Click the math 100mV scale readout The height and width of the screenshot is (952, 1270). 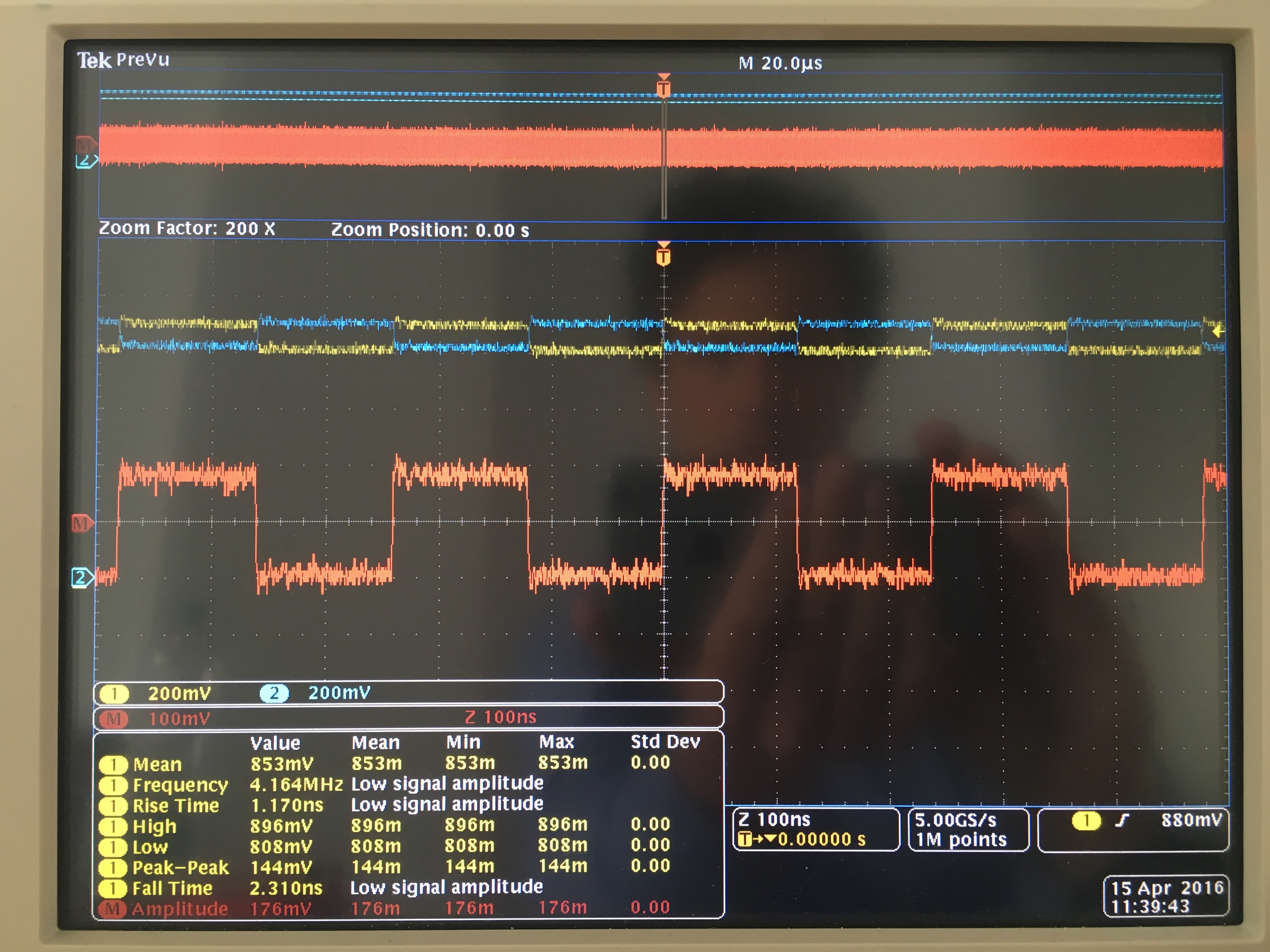(x=179, y=718)
